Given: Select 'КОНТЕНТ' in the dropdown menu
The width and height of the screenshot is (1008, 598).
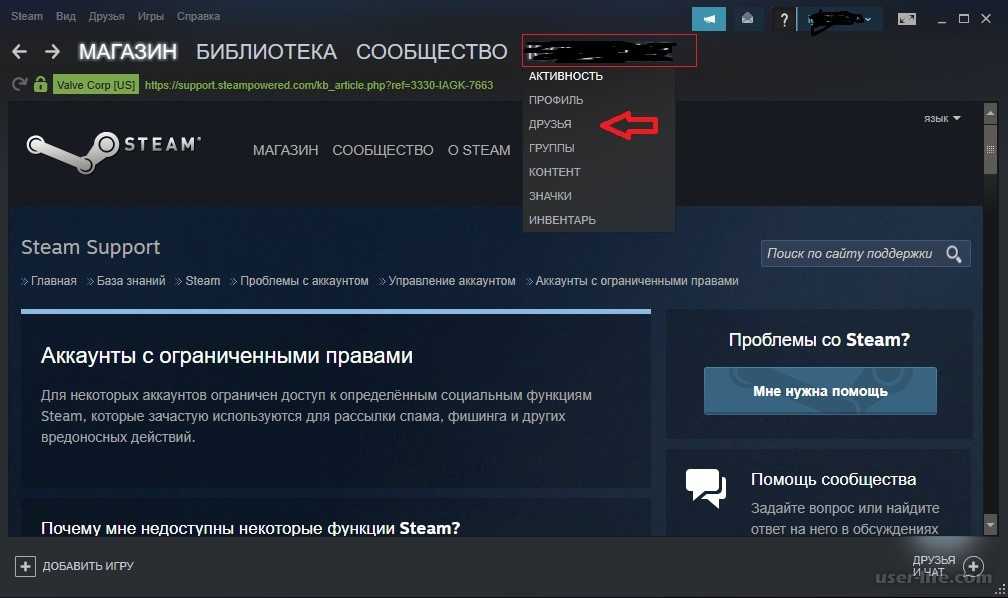Looking at the screenshot, I should click(554, 172).
